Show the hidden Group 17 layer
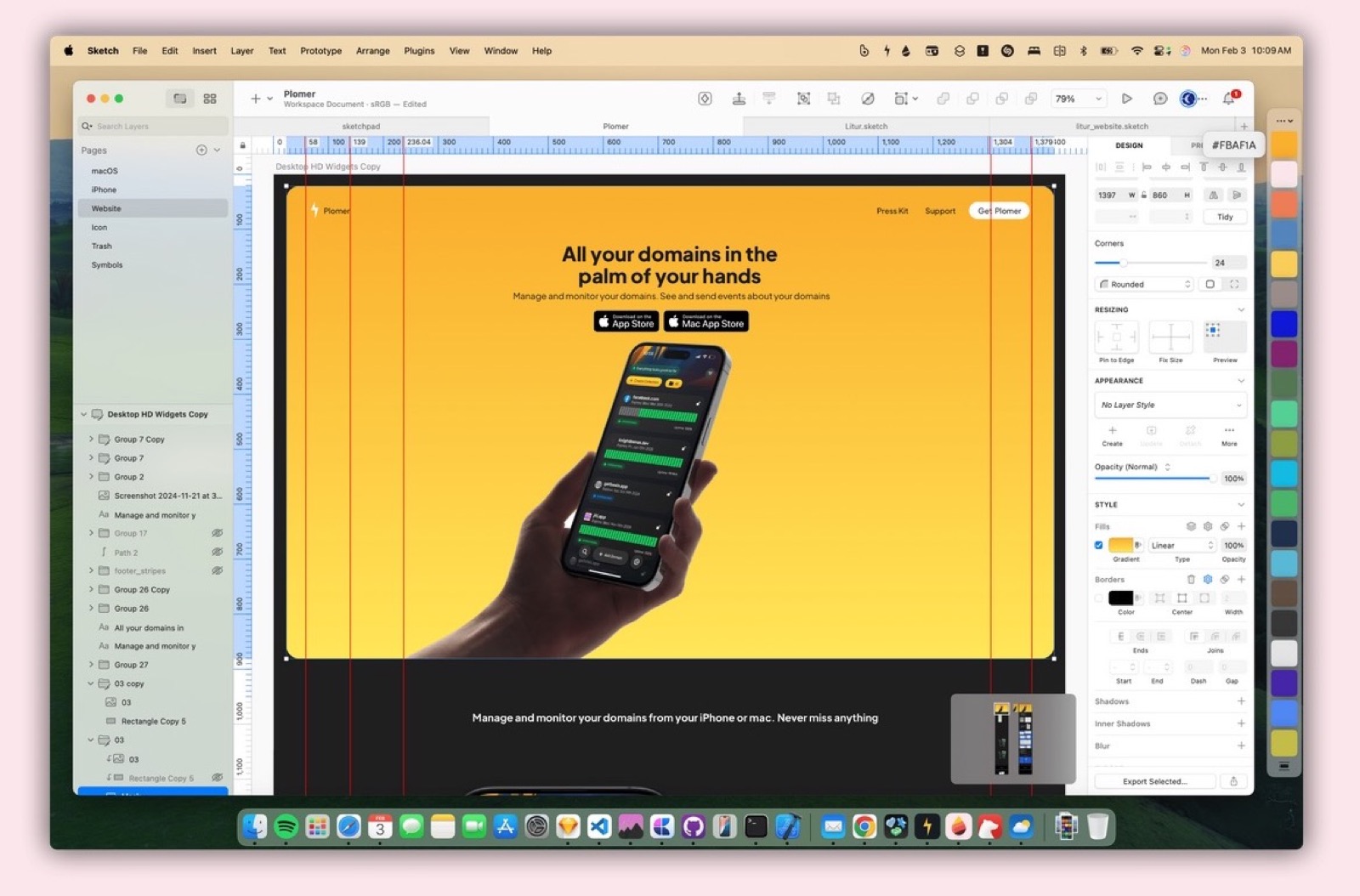Screen dimensions: 1360x896 coord(217,533)
